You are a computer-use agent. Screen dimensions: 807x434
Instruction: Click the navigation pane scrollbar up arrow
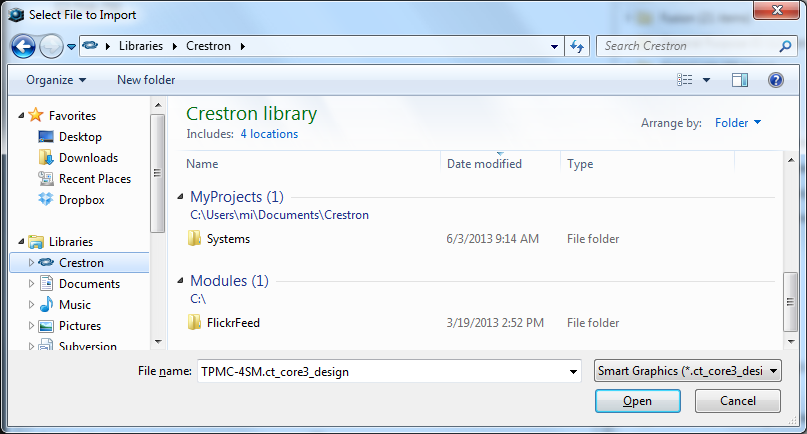pos(158,105)
